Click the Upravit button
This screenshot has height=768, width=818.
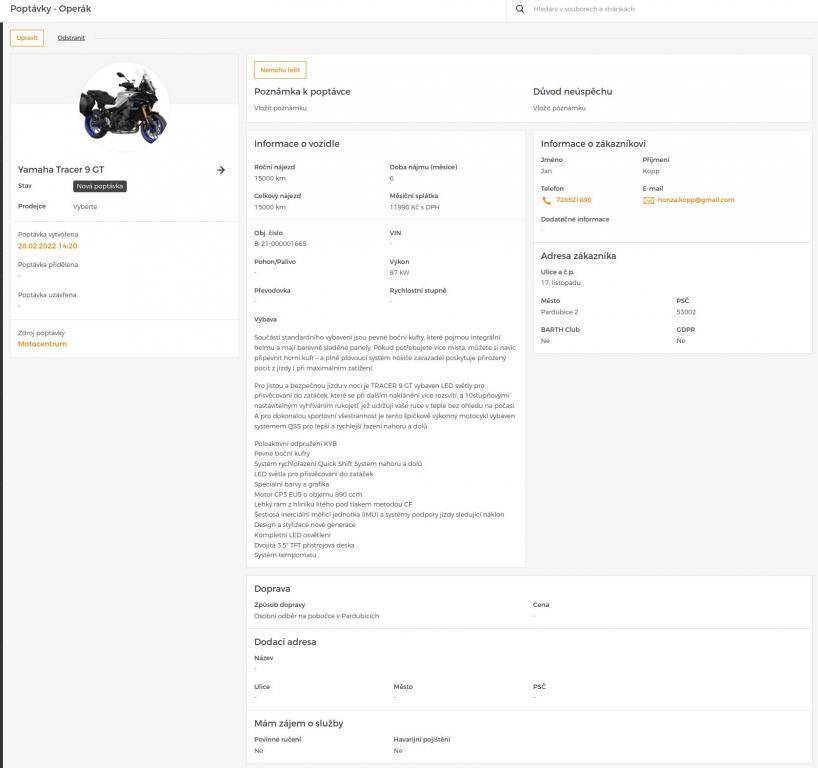[x=27, y=38]
